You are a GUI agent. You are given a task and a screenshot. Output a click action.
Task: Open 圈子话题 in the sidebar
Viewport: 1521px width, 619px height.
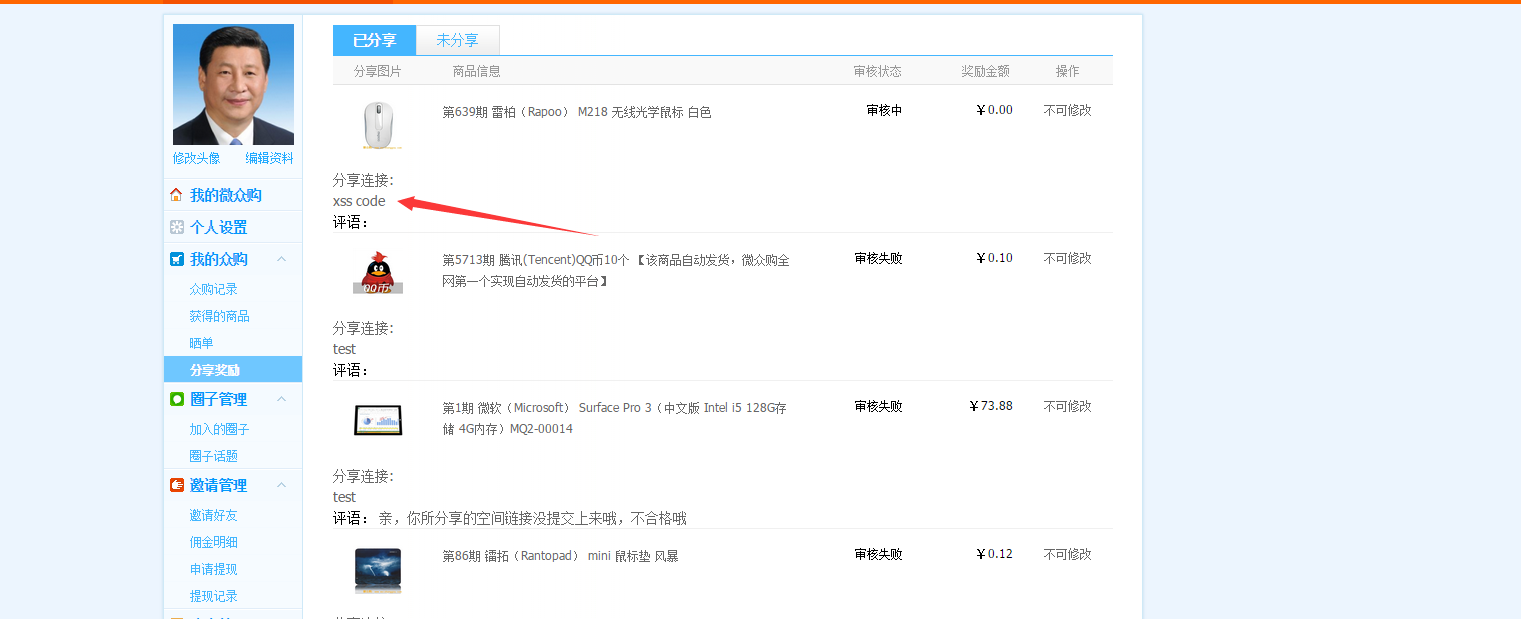click(213, 456)
